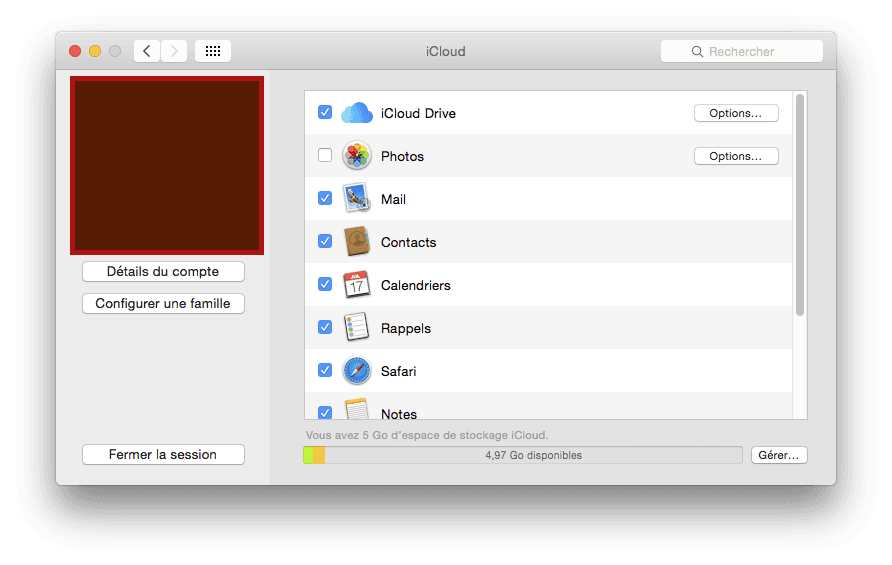
Task: Click the iCloud Drive label
Action: 418,113
